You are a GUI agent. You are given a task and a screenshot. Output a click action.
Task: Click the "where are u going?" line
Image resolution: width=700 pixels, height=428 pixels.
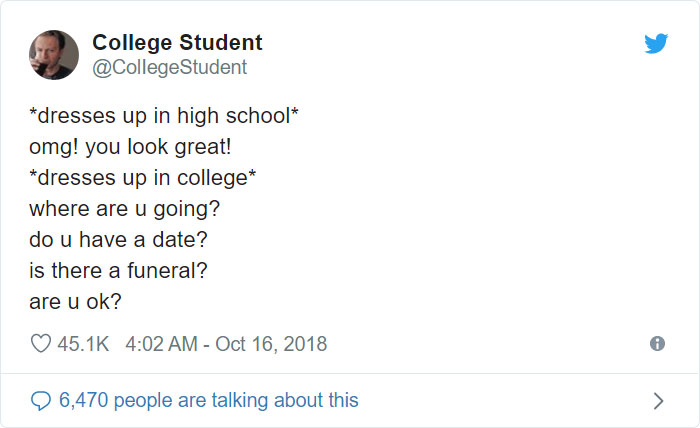123,209
